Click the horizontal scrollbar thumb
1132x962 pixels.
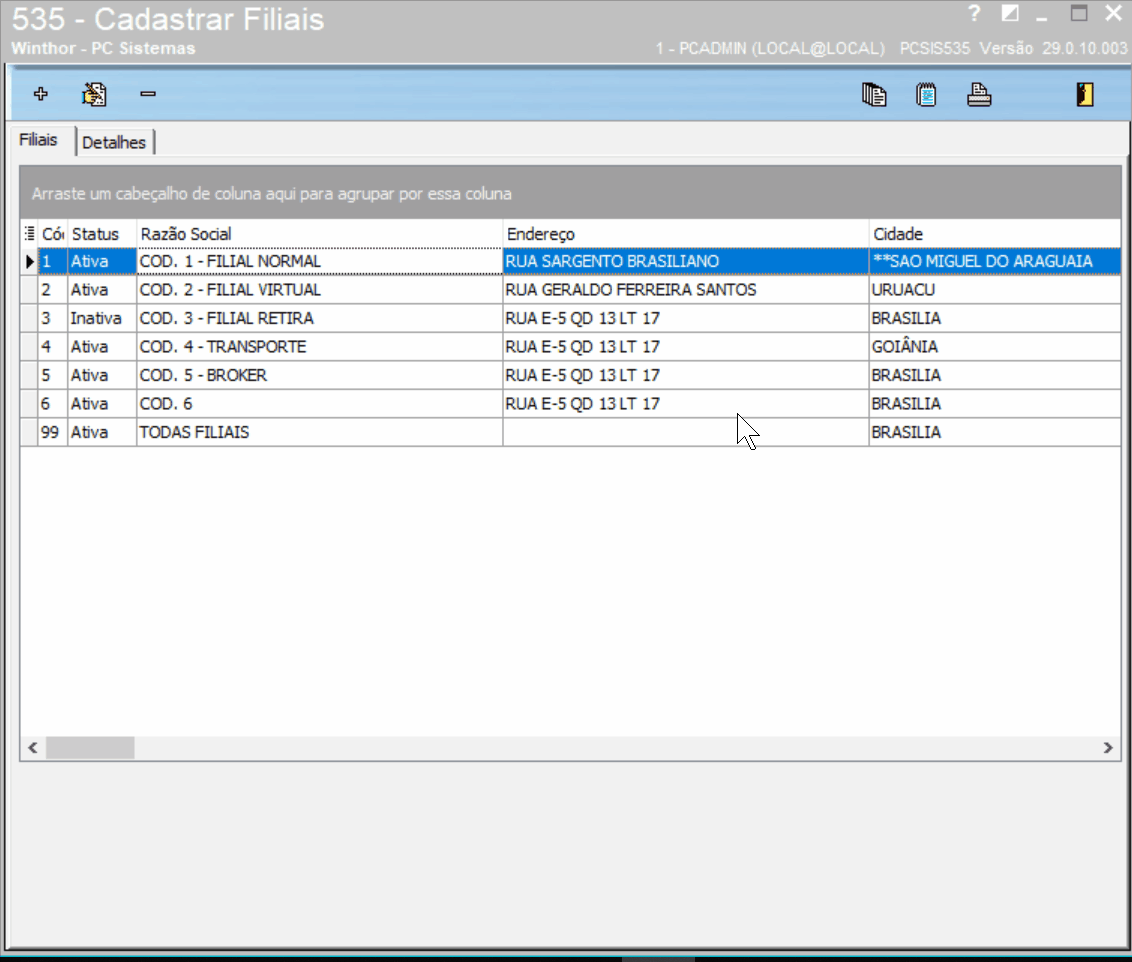click(x=90, y=748)
